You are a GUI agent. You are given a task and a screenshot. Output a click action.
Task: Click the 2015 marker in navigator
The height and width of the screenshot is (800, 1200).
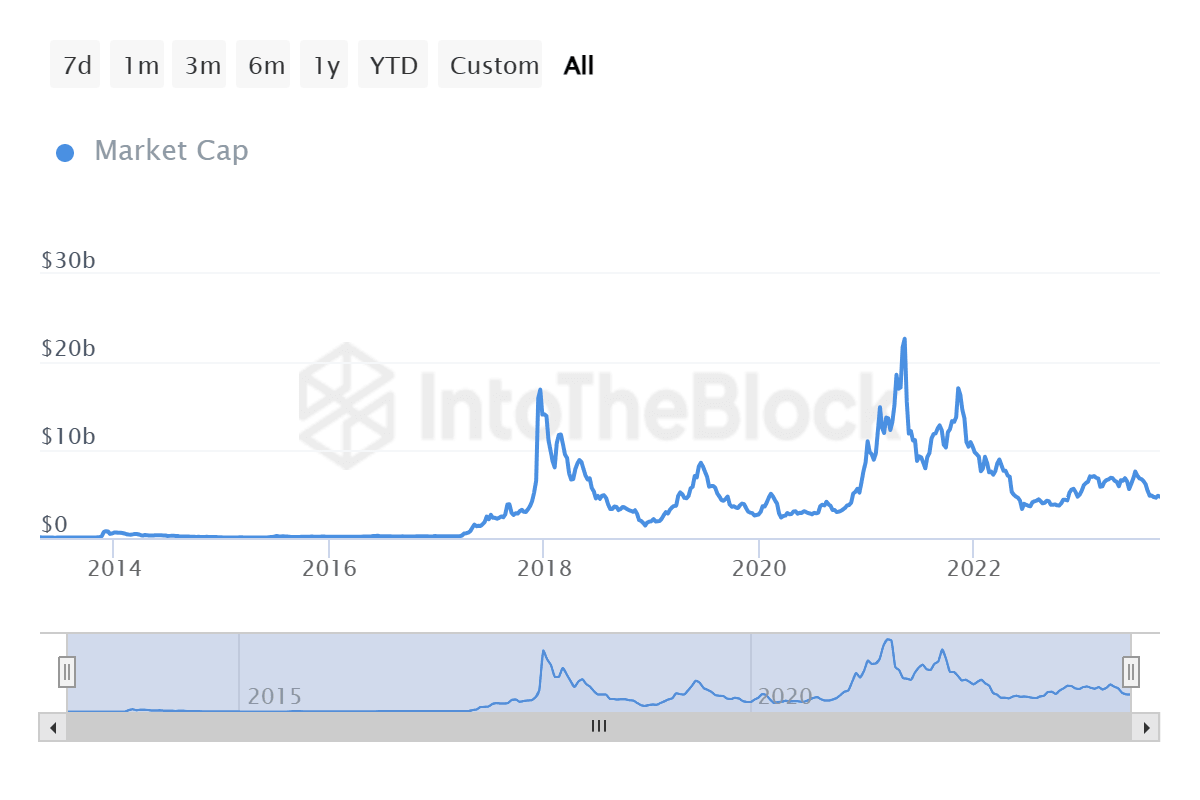click(274, 696)
